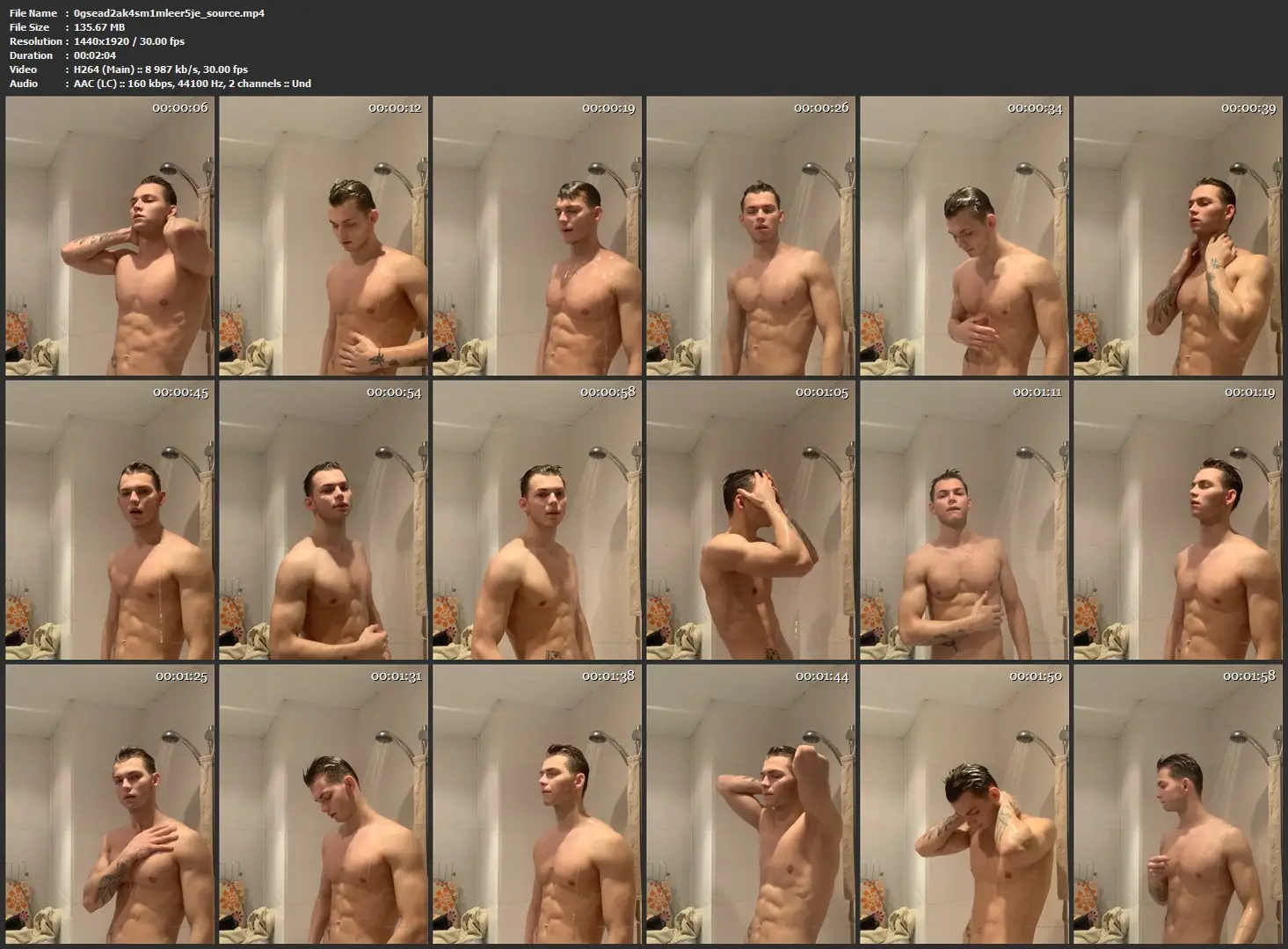
Task: Open the thumbnail labeled 00:00:58
Action: pyautogui.click(x=537, y=520)
